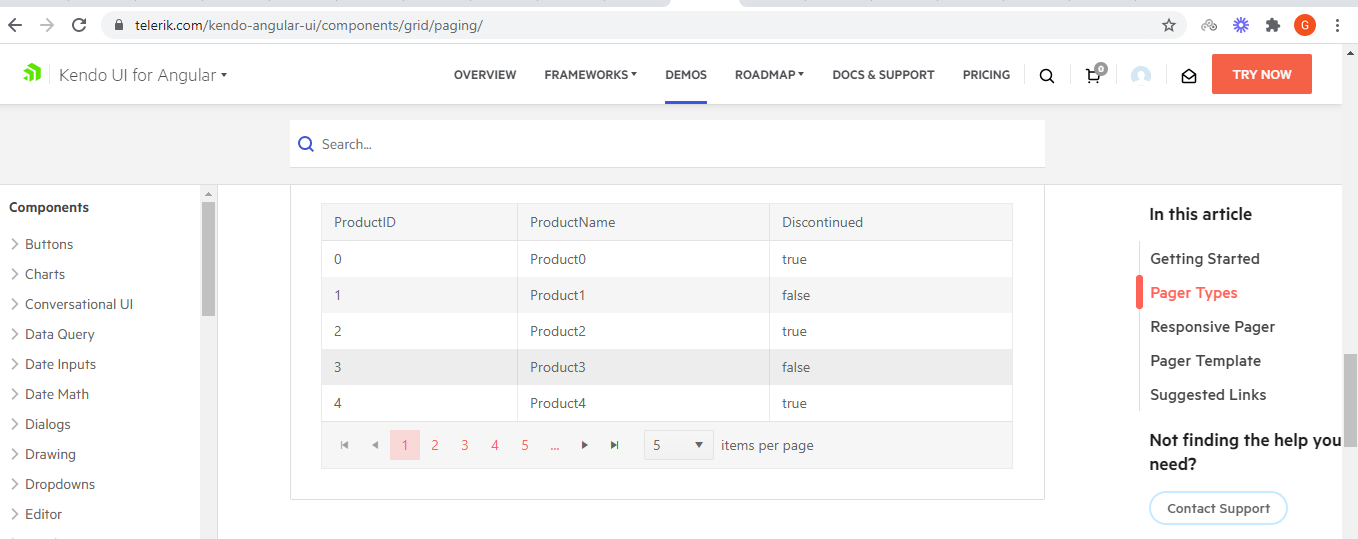Click the user account avatar icon
Image resolution: width=1358 pixels, height=539 pixels.
click(x=1141, y=75)
